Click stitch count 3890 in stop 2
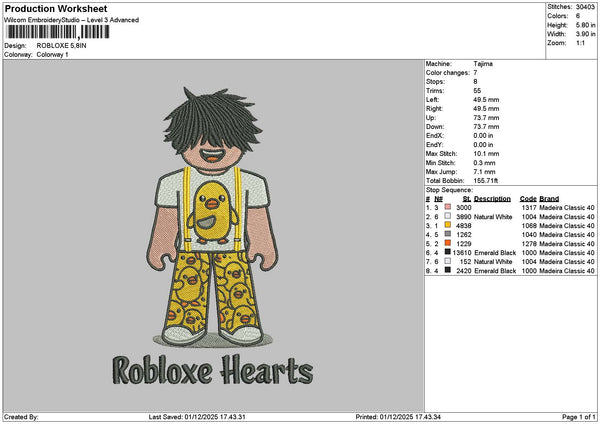600x424 pixels. (x=464, y=217)
